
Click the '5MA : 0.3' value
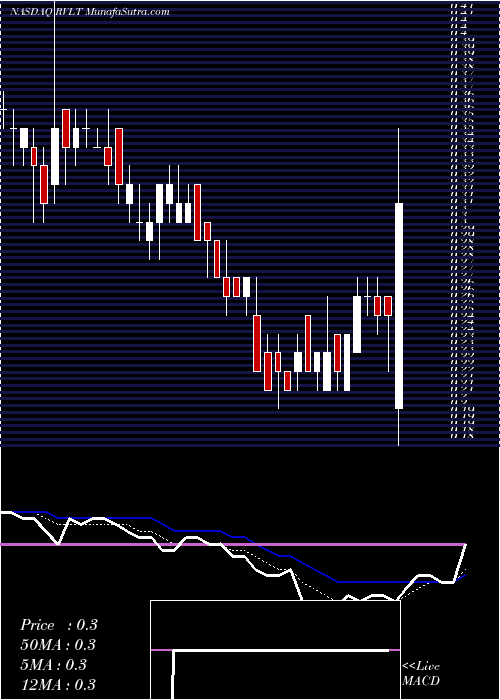(x=54, y=665)
